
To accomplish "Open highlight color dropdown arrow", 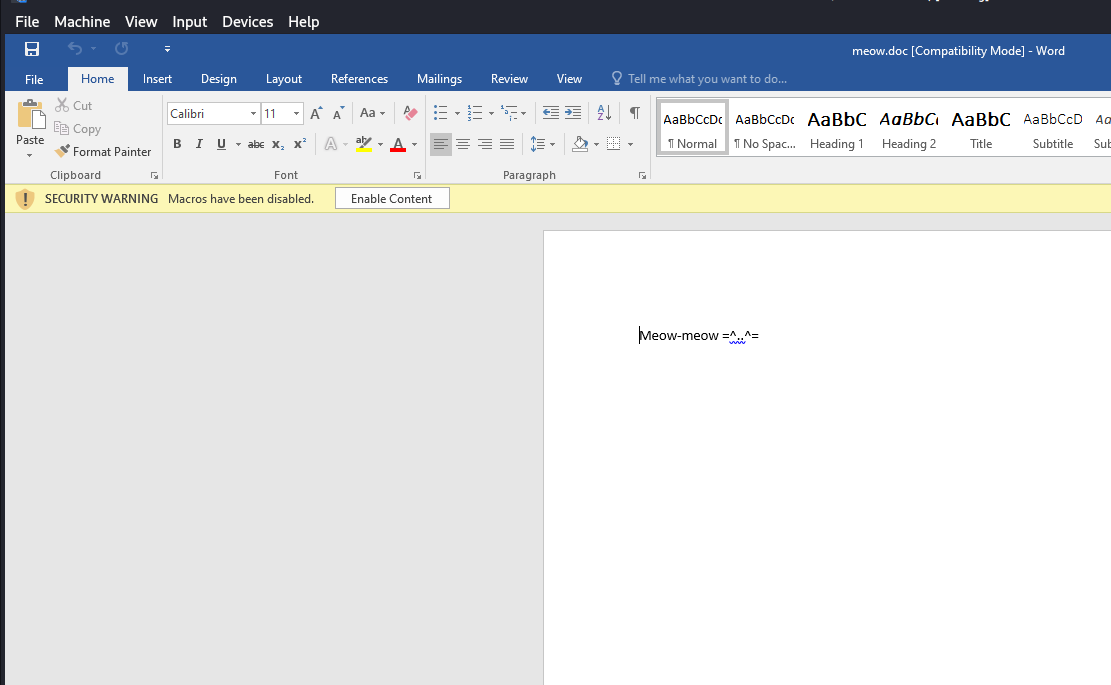I will click(x=380, y=145).
